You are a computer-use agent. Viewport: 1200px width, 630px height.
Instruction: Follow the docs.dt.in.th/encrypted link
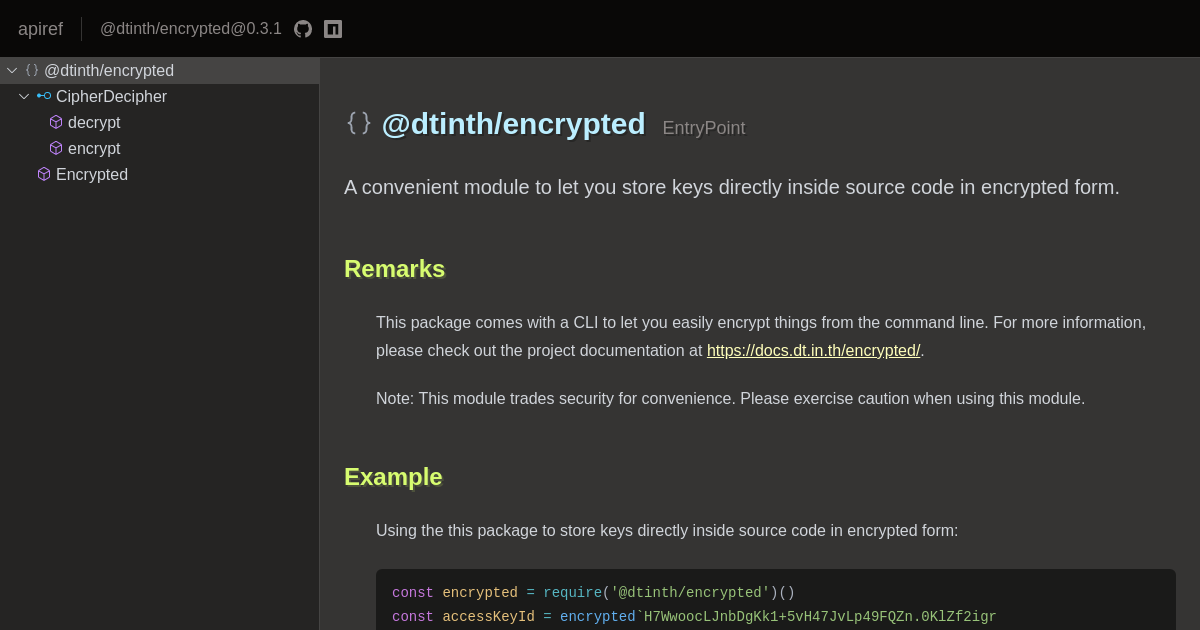(x=813, y=350)
